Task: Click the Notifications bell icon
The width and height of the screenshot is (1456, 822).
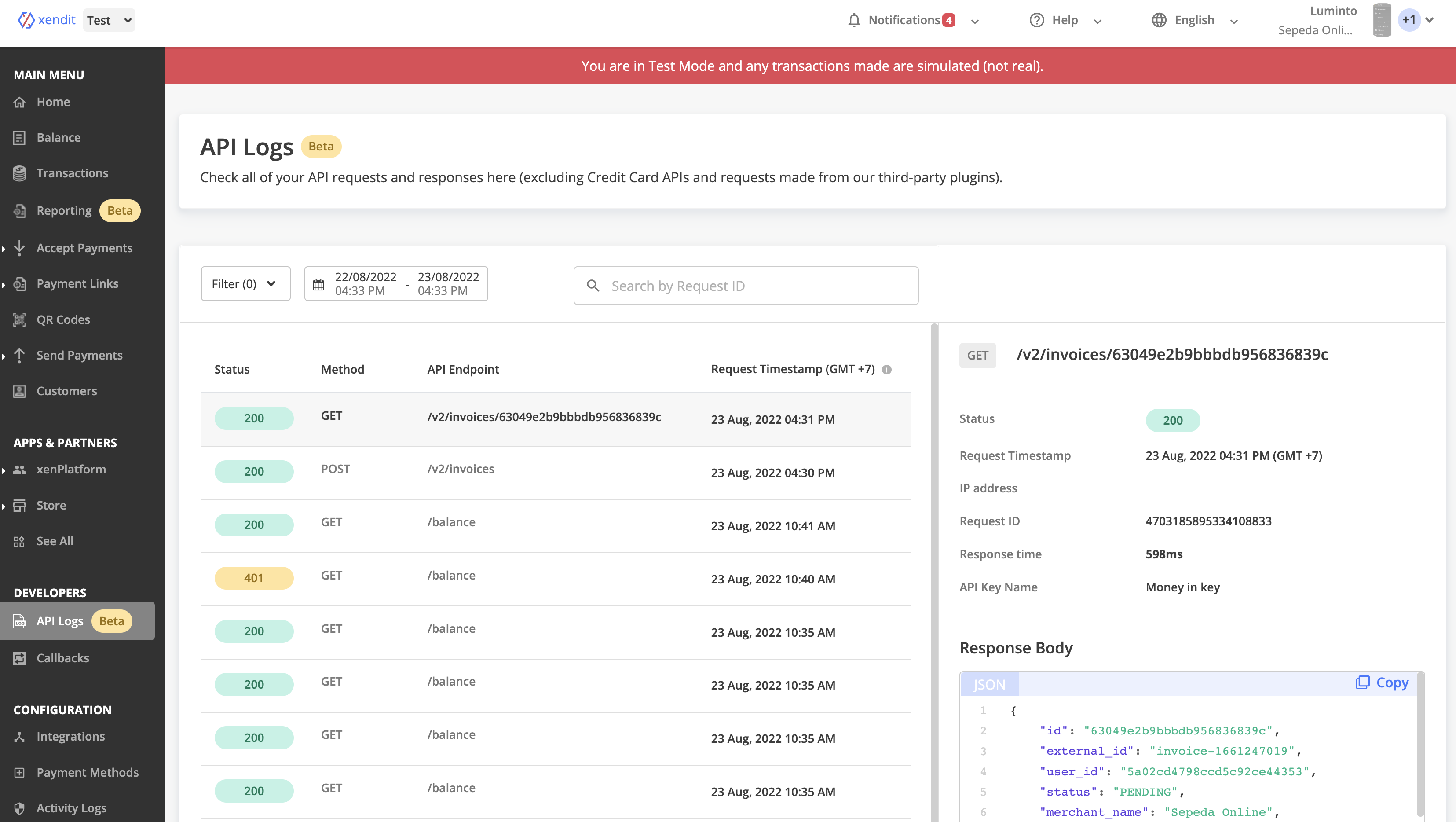Action: (x=854, y=20)
